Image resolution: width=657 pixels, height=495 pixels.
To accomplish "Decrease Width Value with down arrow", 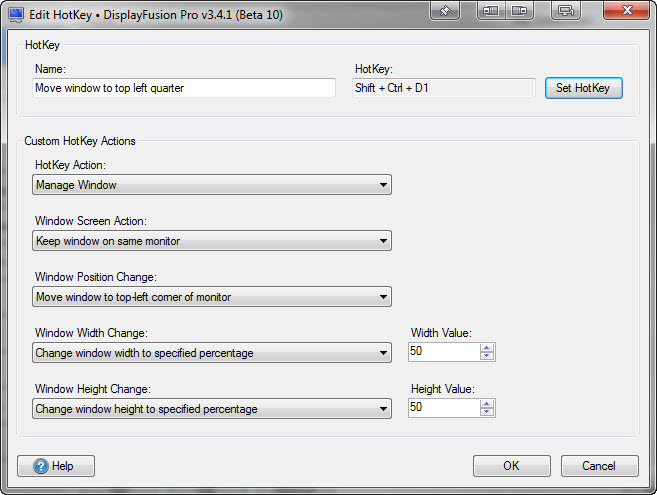I will point(486,356).
